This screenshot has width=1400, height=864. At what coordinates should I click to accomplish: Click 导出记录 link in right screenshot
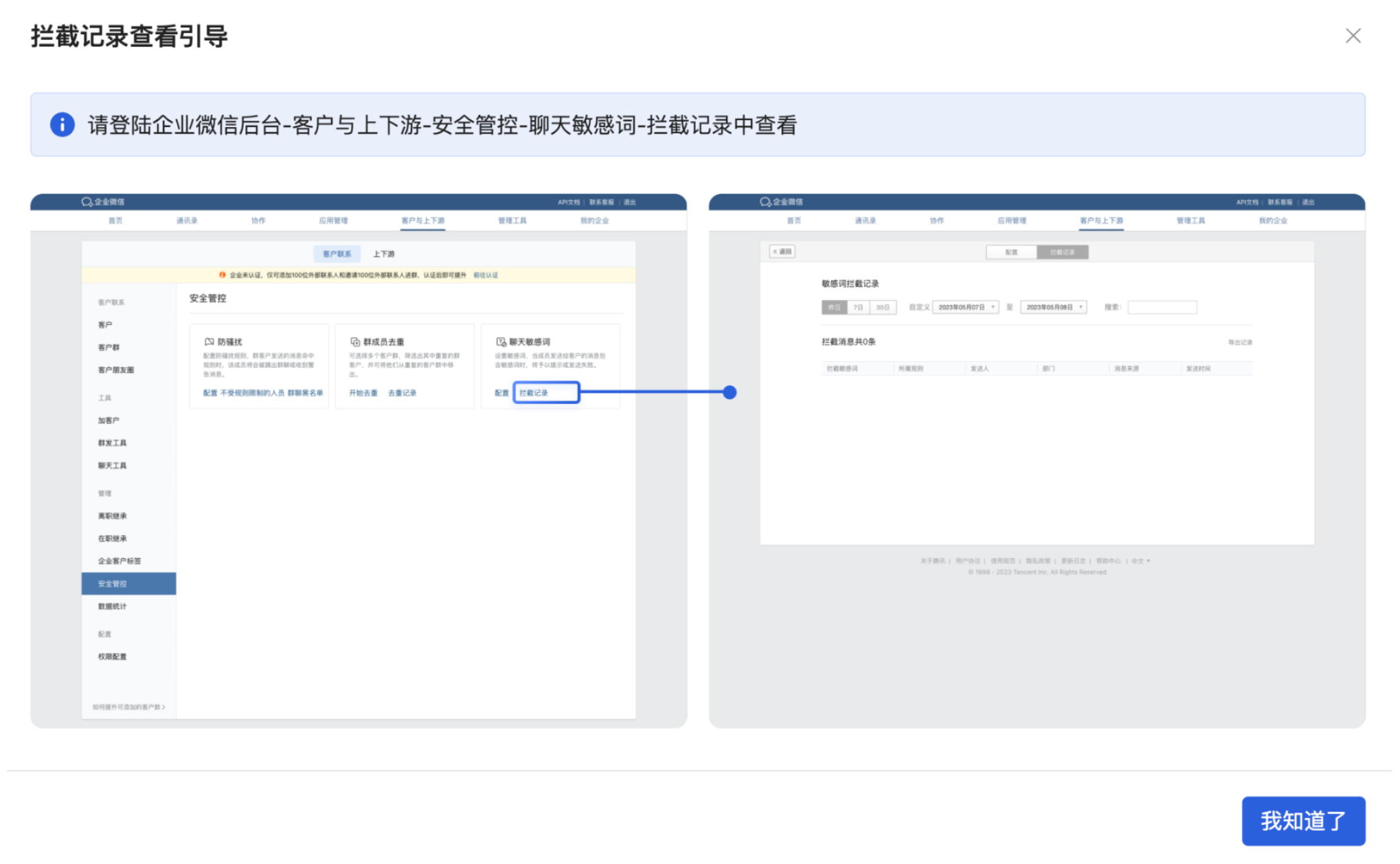pyautogui.click(x=1240, y=342)
